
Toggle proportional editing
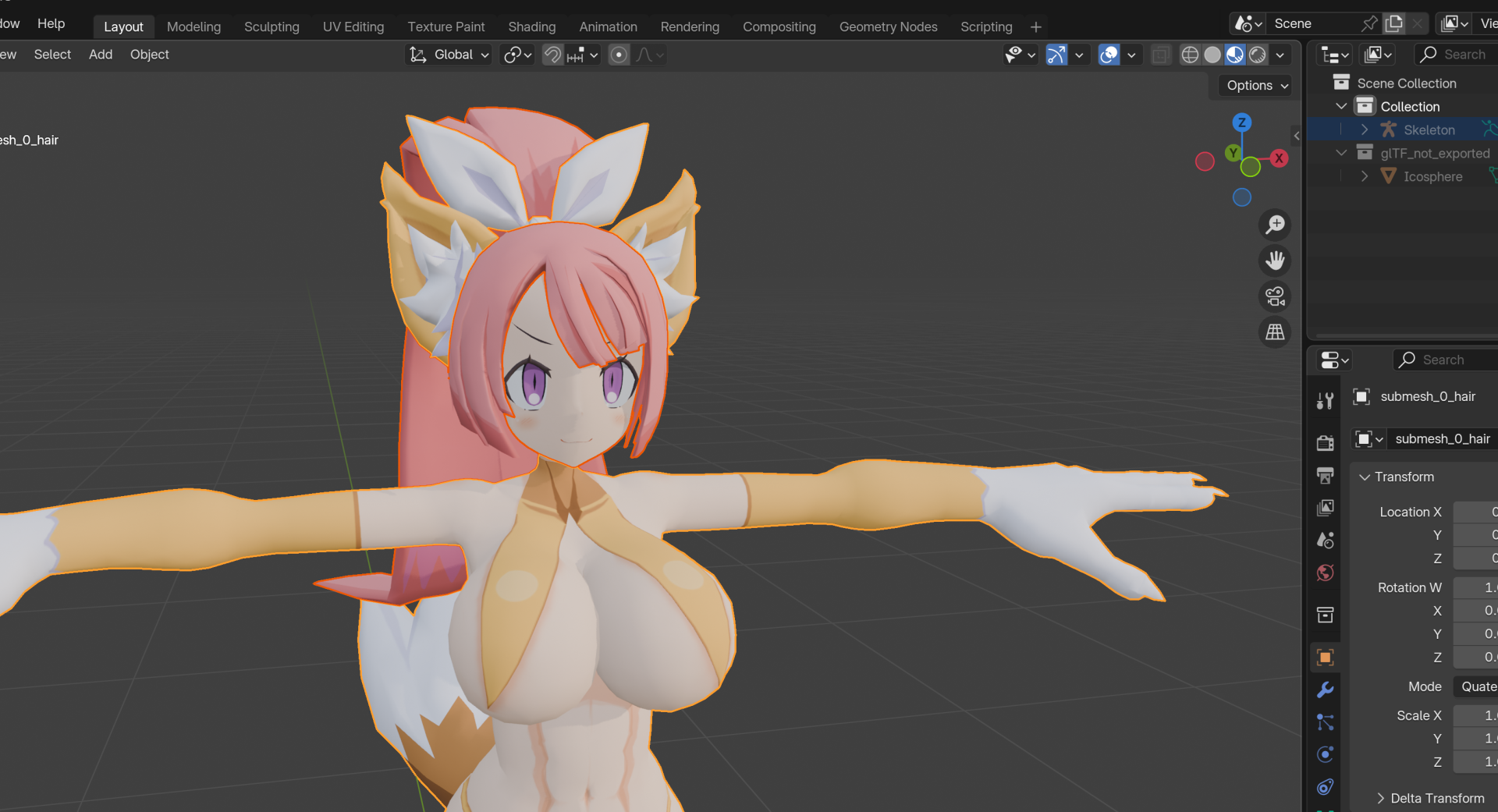(x=619, y=55)
